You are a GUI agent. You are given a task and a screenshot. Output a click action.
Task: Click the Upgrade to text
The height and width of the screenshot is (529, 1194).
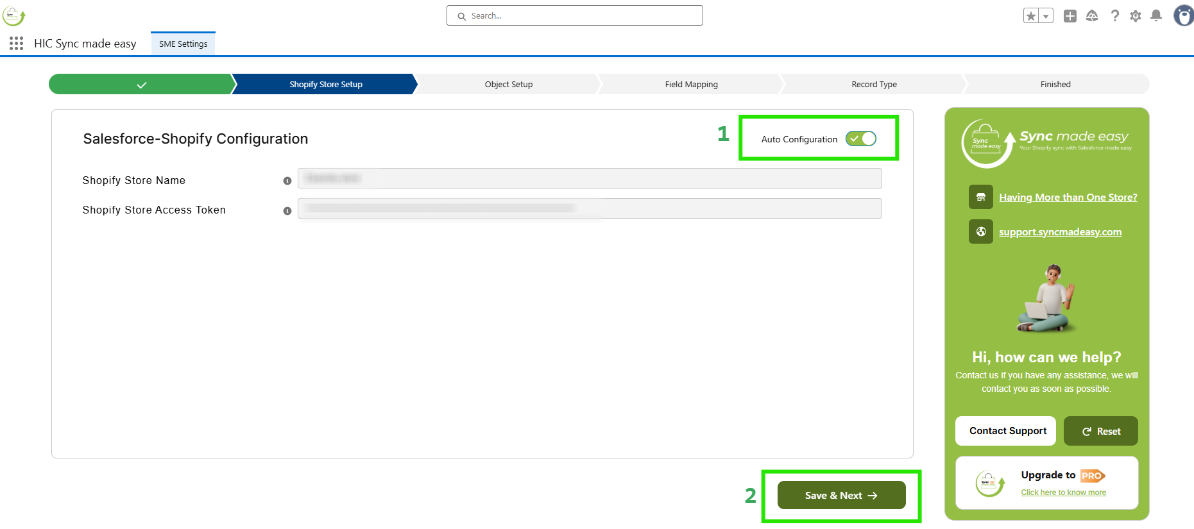1049,475
